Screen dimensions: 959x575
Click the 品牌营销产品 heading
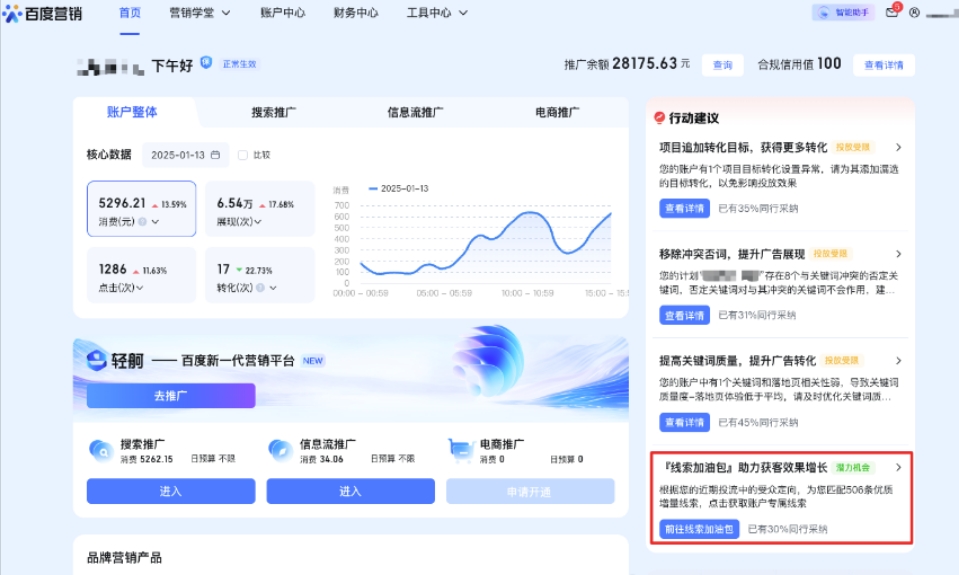(x=124, y=557)
